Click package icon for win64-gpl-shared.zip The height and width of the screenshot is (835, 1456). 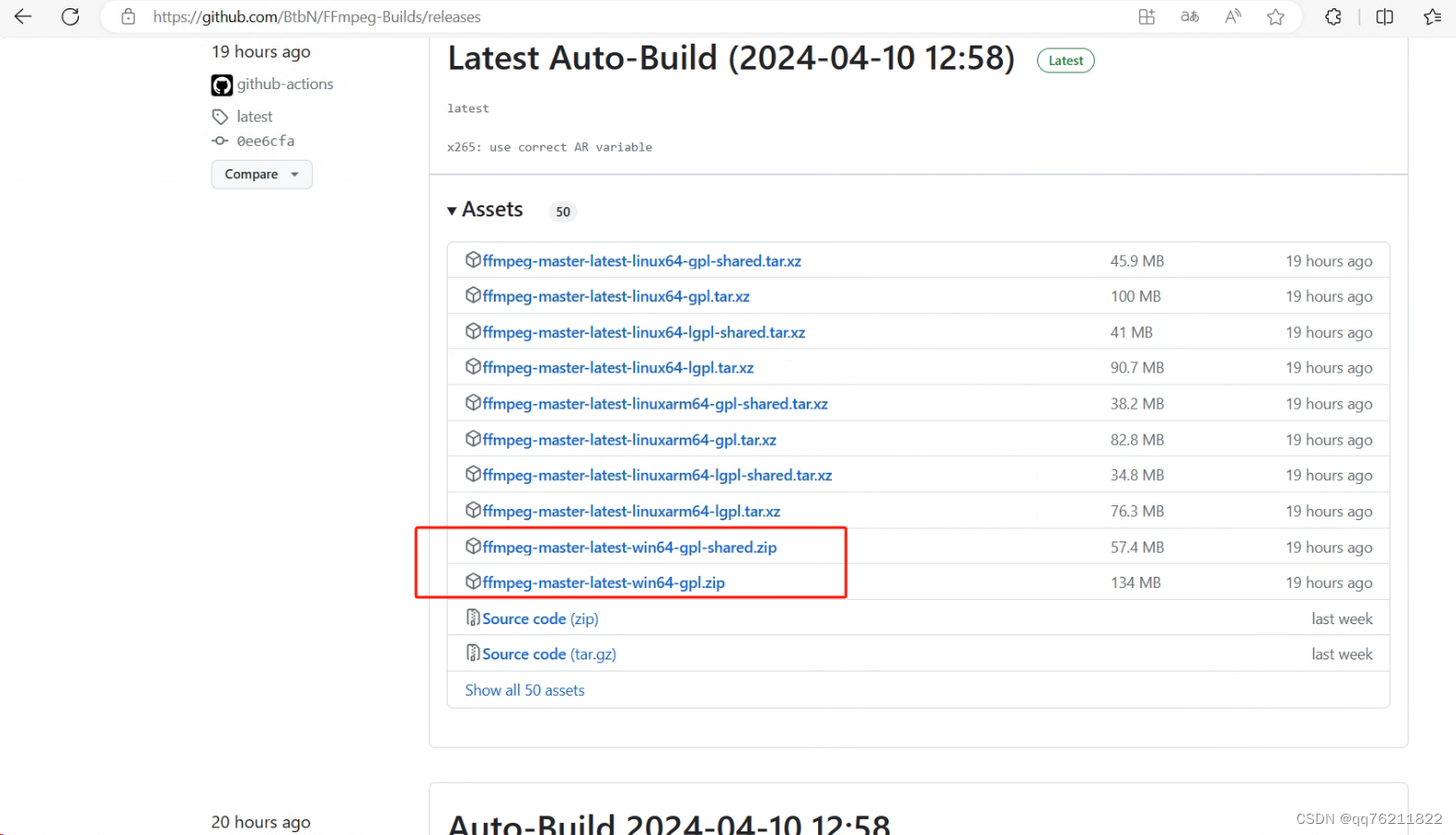(x=473, y=546)
